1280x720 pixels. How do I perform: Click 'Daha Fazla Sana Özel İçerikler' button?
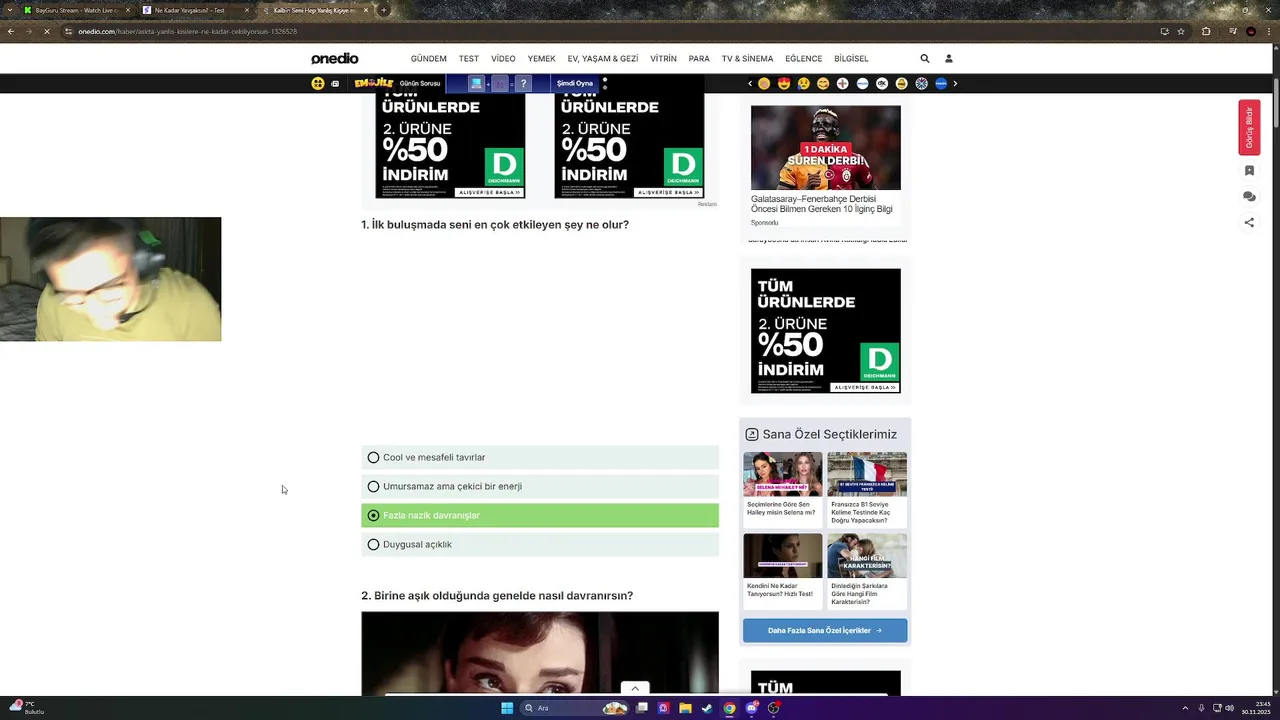point(825,630)
